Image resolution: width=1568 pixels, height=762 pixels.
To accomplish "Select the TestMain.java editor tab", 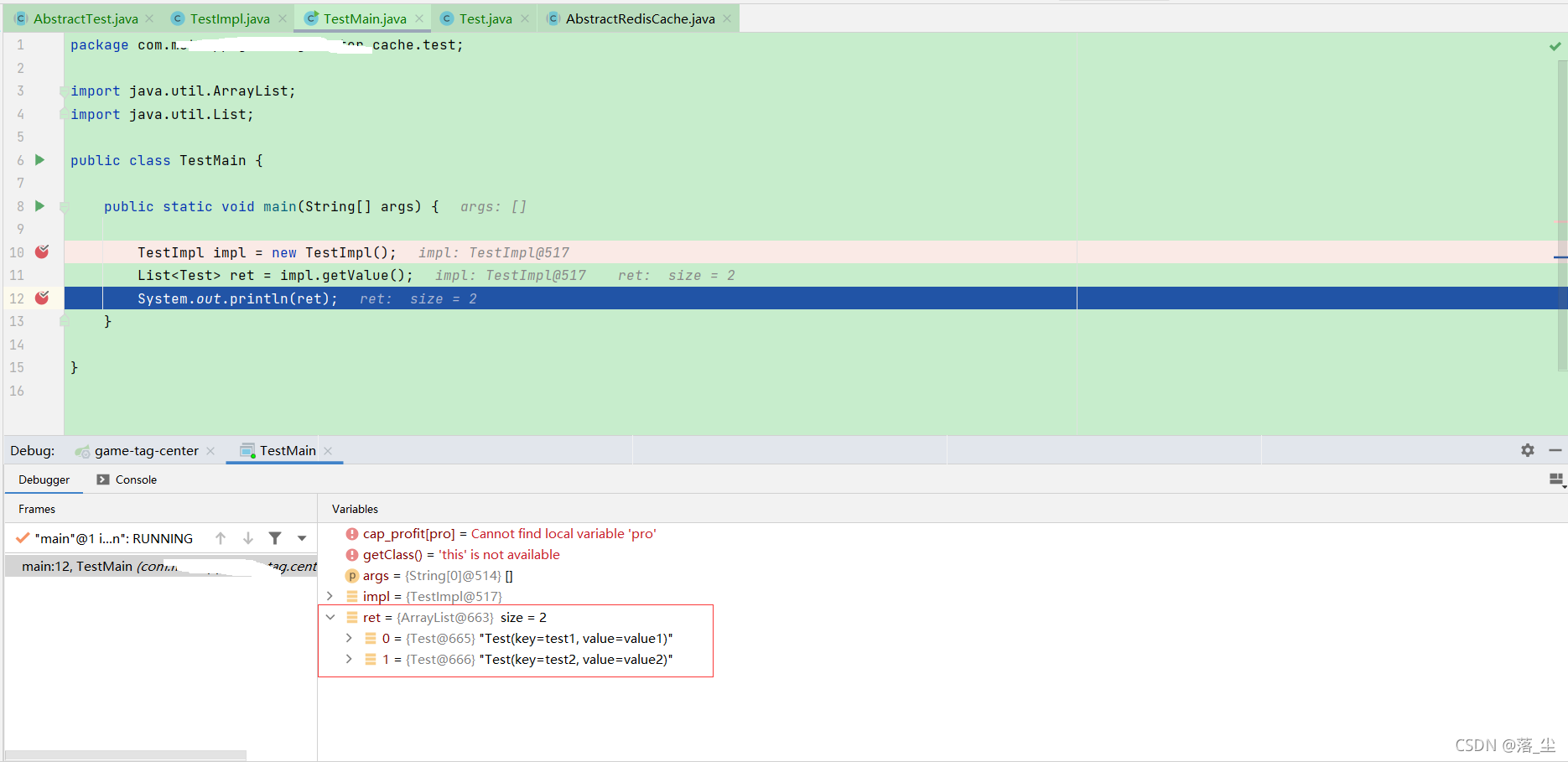I will pos(365,18).
